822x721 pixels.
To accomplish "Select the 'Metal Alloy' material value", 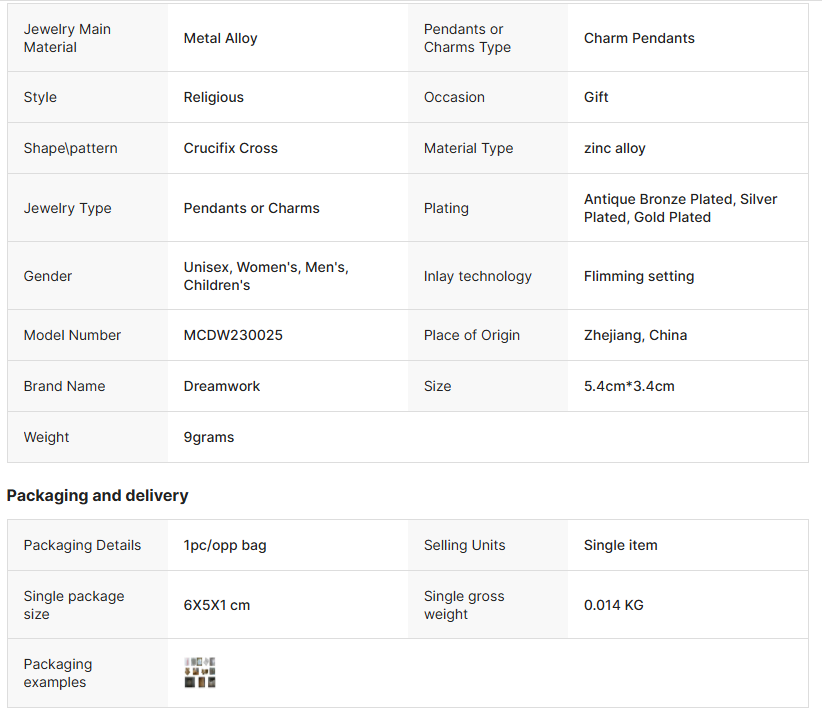I will [x=220, y=38].
